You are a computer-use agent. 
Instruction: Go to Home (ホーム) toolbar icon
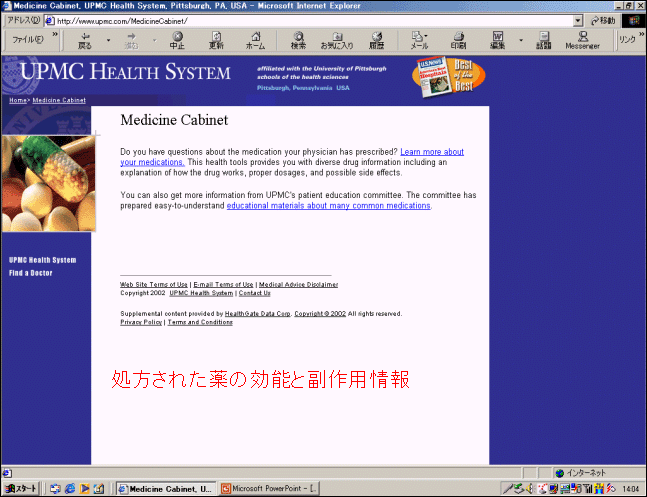coord(255,40)
